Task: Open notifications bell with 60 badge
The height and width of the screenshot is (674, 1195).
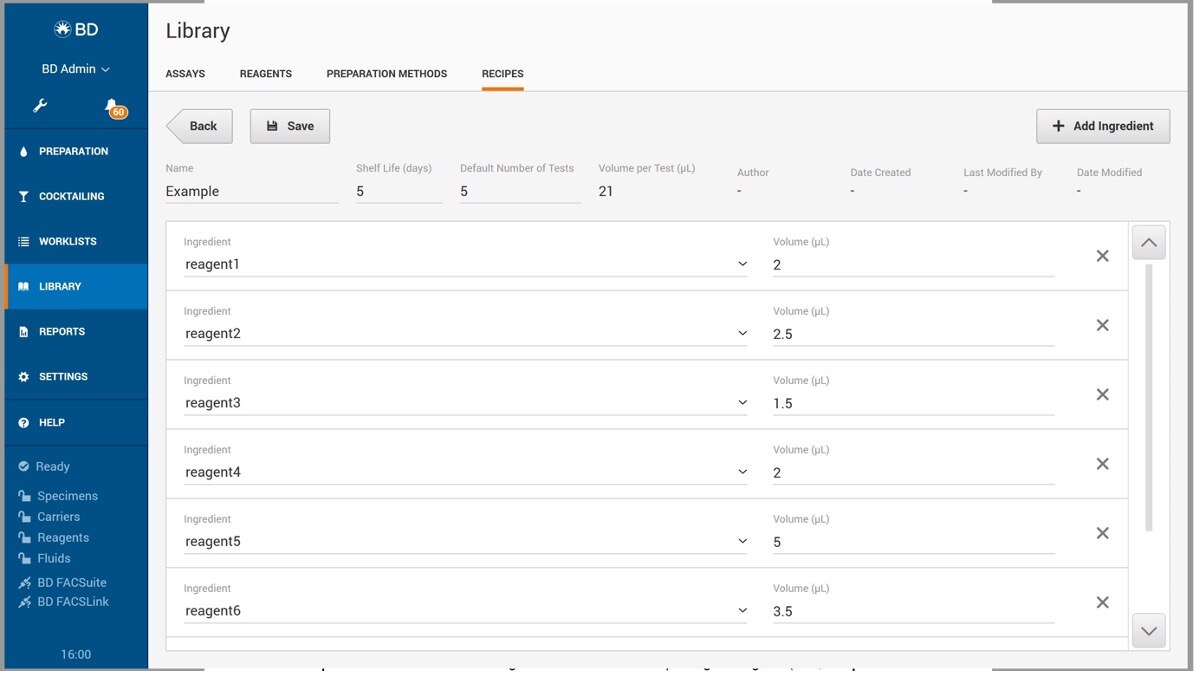Action: 115,109
